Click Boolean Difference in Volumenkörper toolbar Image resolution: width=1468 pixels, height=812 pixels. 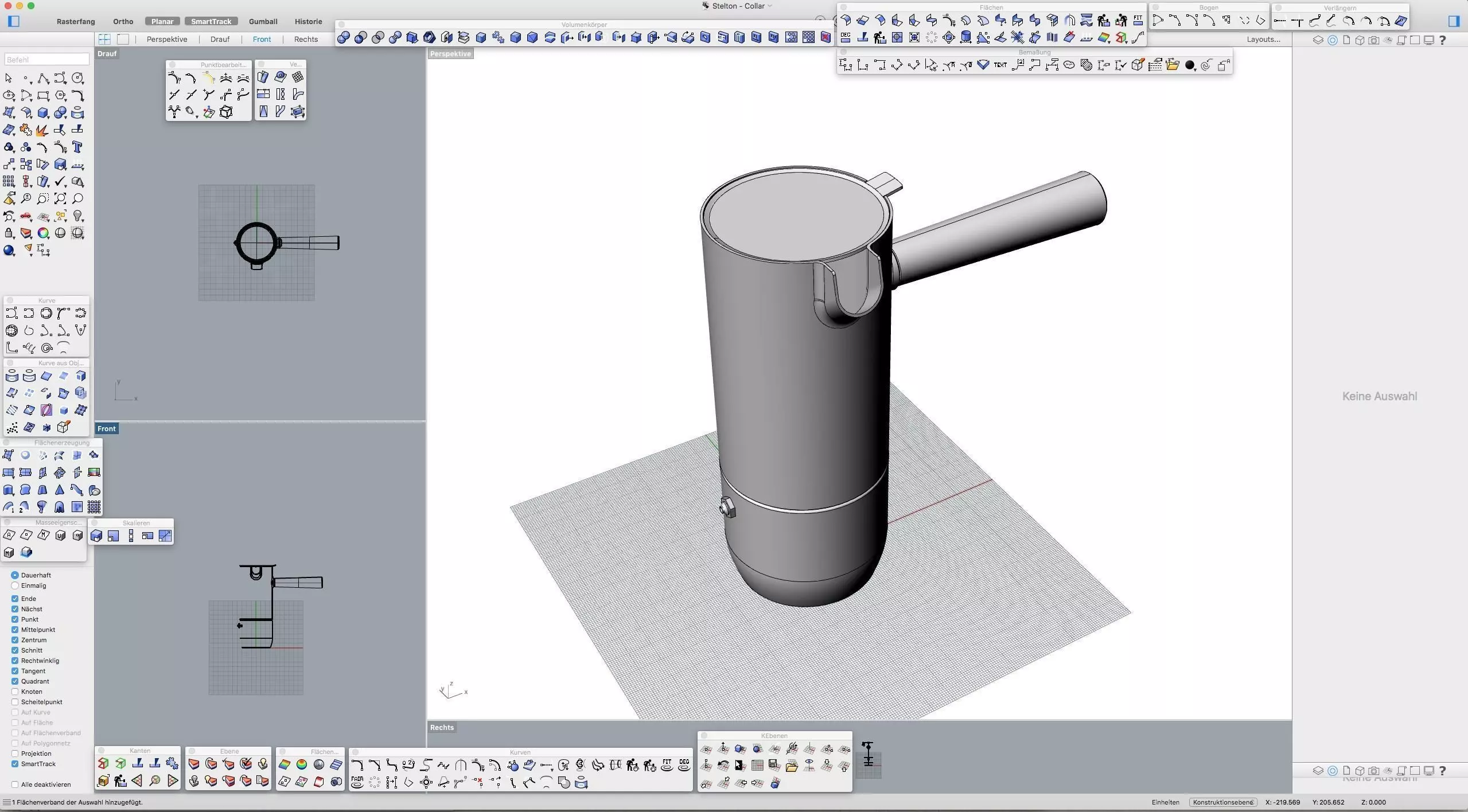pos(361,38)
